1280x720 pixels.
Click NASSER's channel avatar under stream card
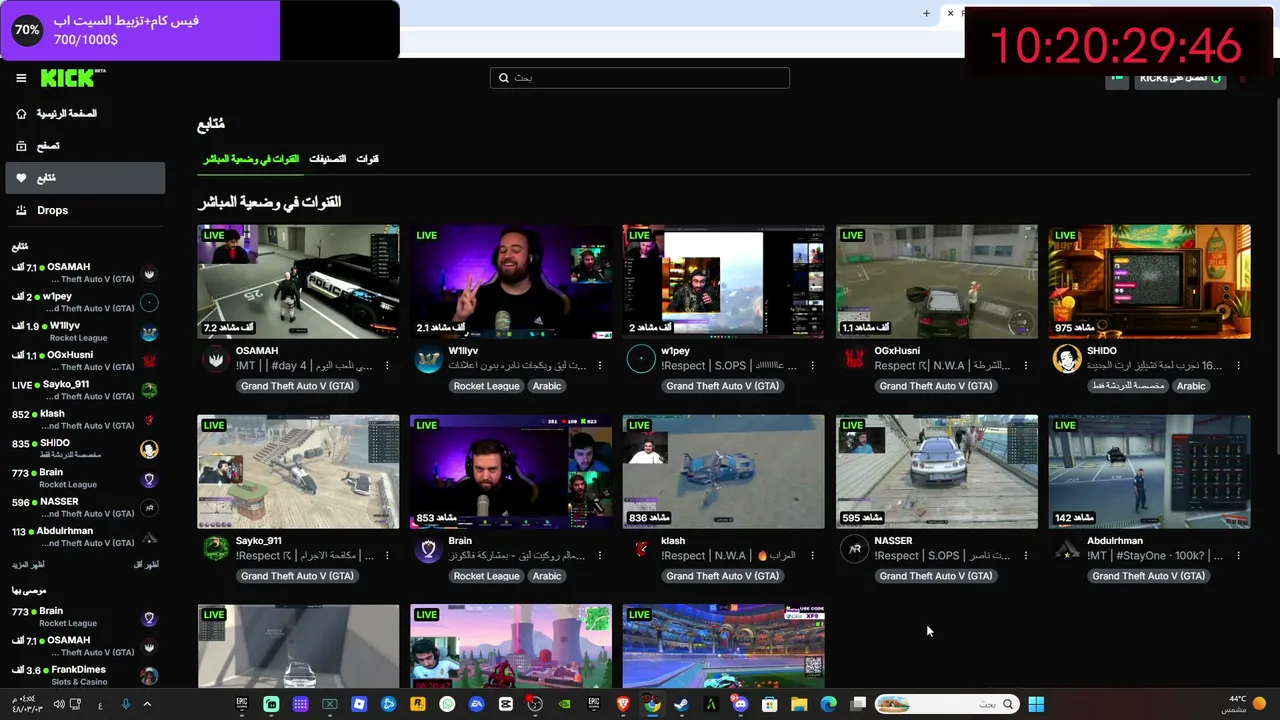pyautogui.click(x=854, y=549)
